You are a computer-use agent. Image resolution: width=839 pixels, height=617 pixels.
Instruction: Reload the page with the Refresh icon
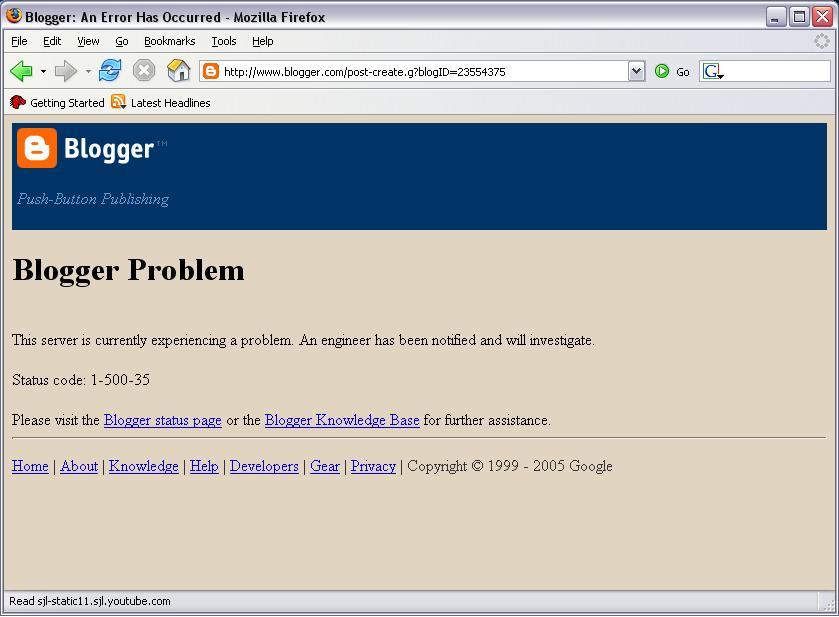point(110,71)
